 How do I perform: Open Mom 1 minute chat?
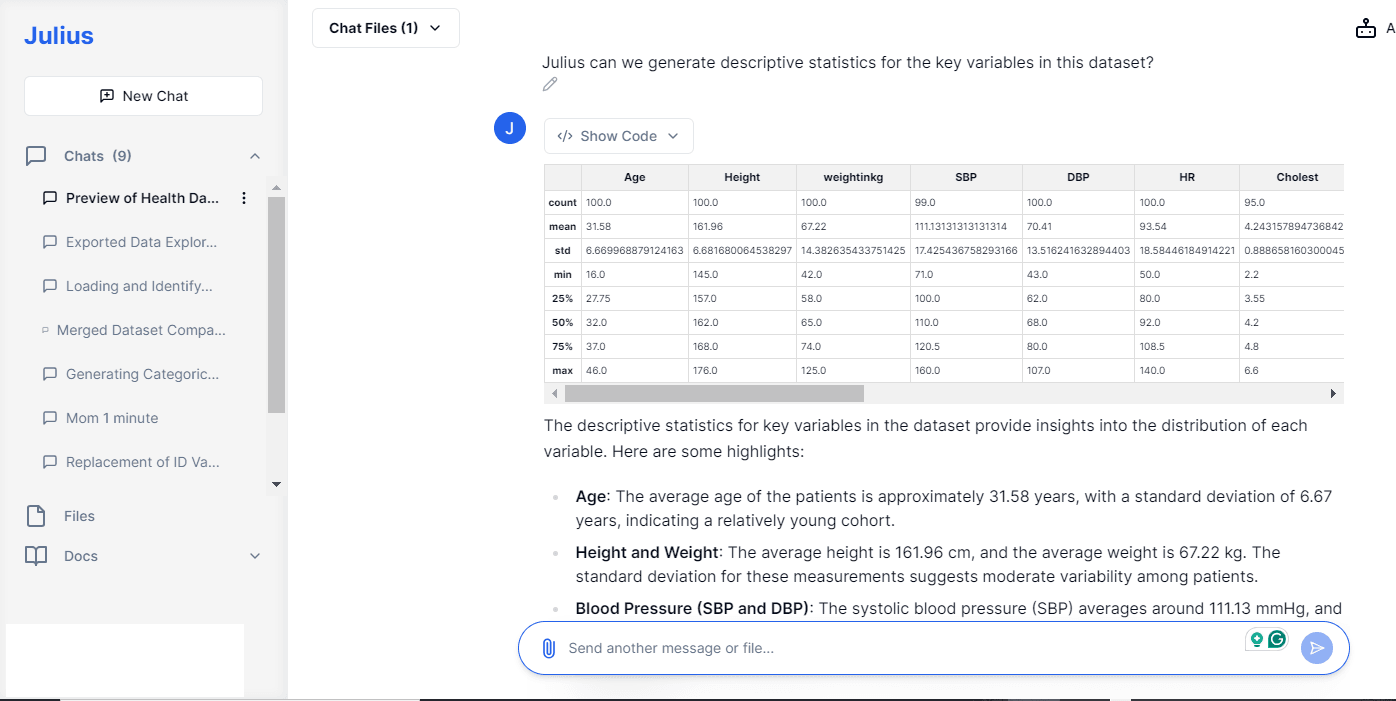click(x=112, y=418)
